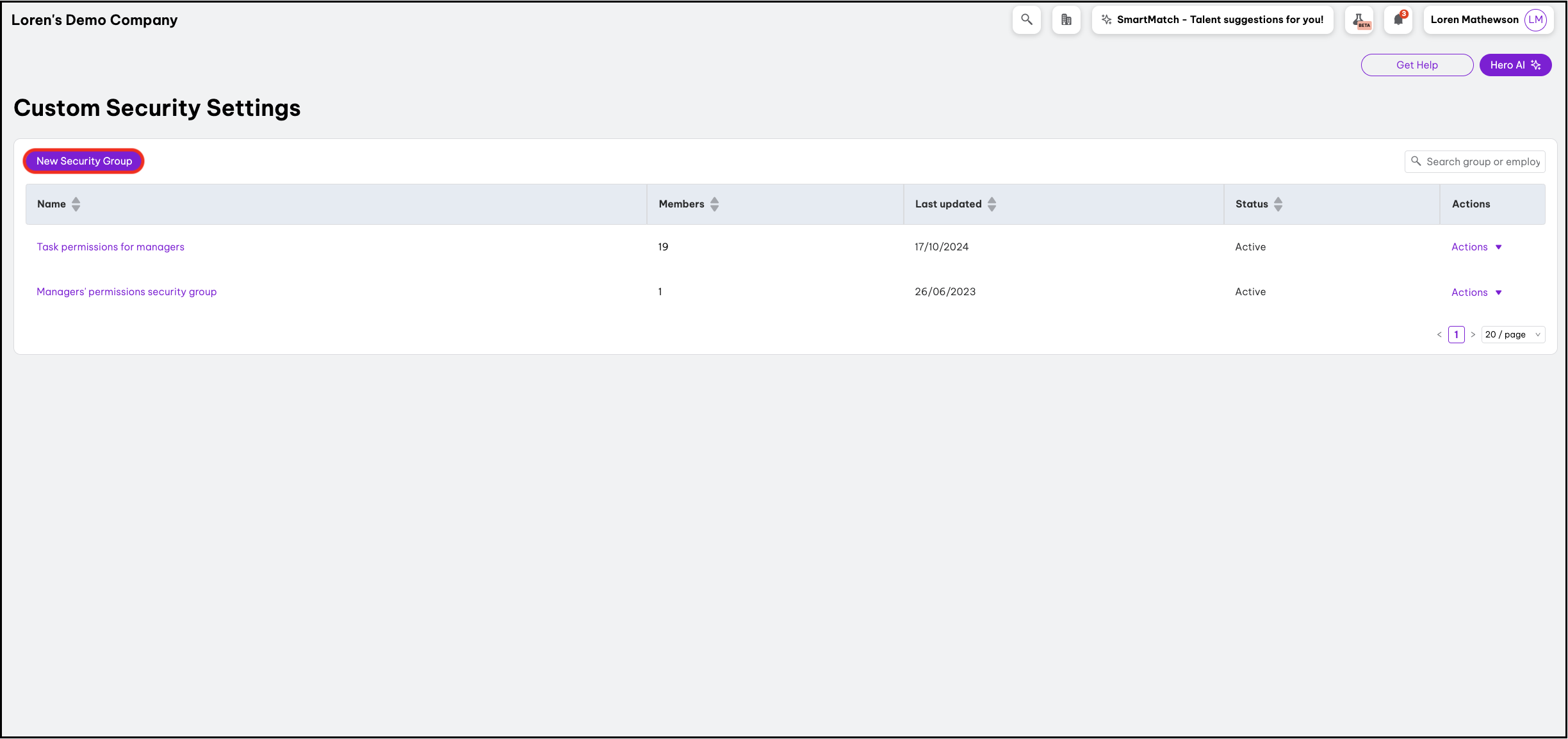Open the 20 / page size dropdown
This screenshot has width=1568, height=739.
pyautogui.click(x=1512, y=335)
